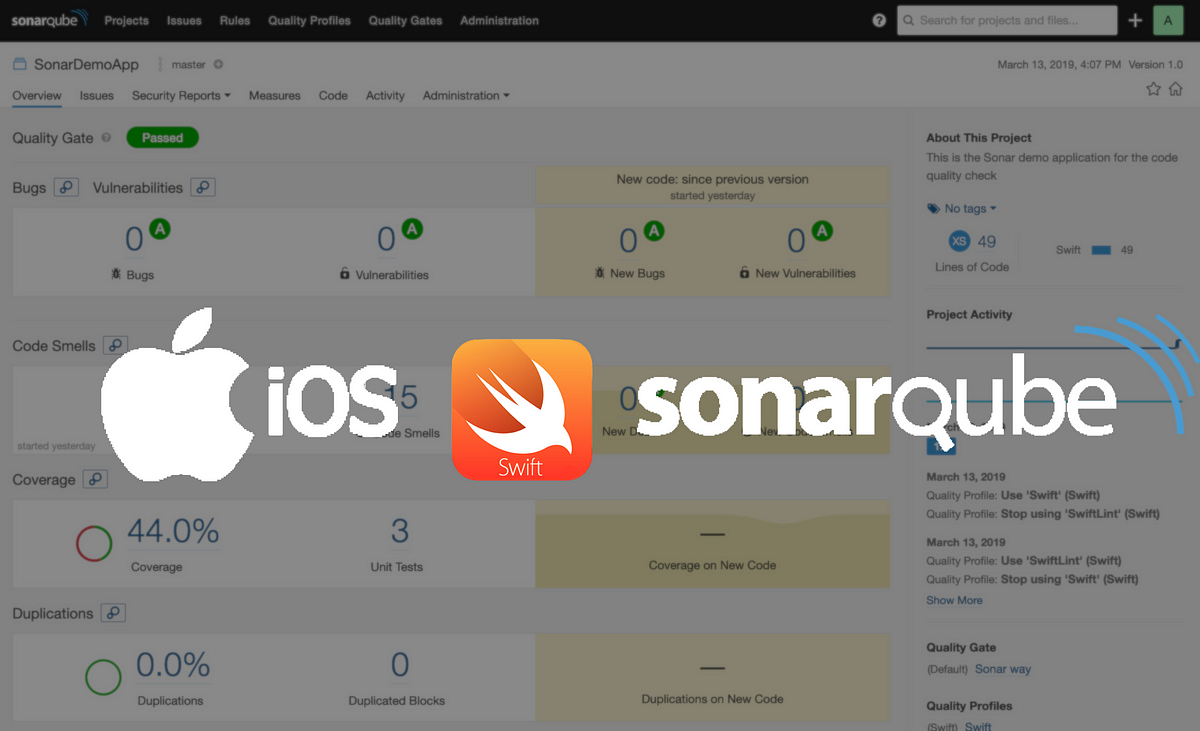
Task: Switch to the Activity tab
Action: (x=385, y=96)
